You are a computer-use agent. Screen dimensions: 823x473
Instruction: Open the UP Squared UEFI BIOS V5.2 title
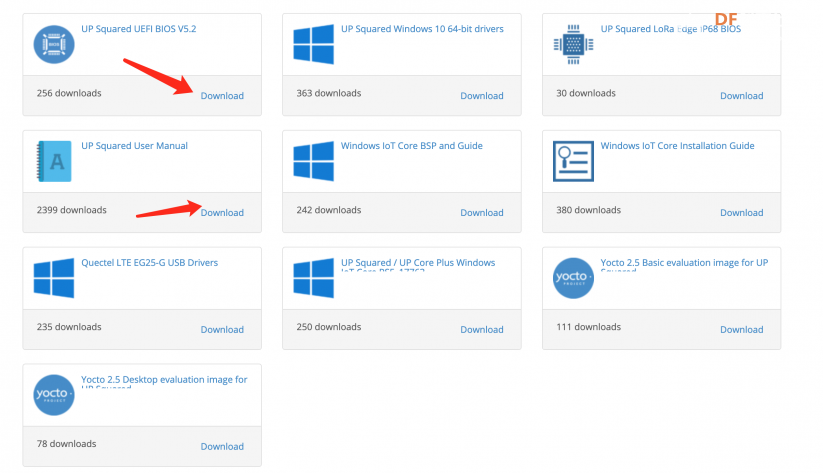[x=139, y=29]
